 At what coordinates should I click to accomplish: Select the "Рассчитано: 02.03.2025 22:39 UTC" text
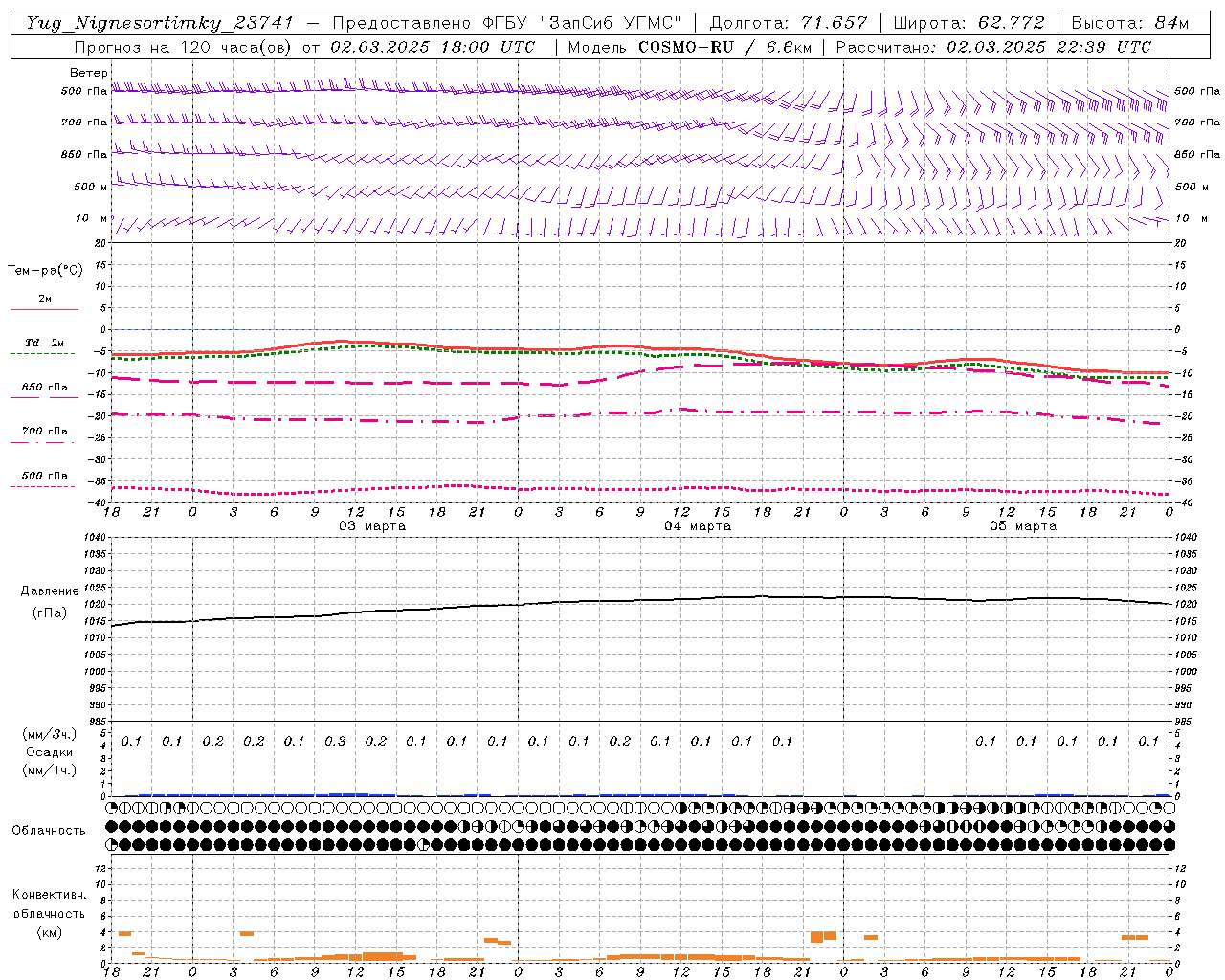coord(993,47)
